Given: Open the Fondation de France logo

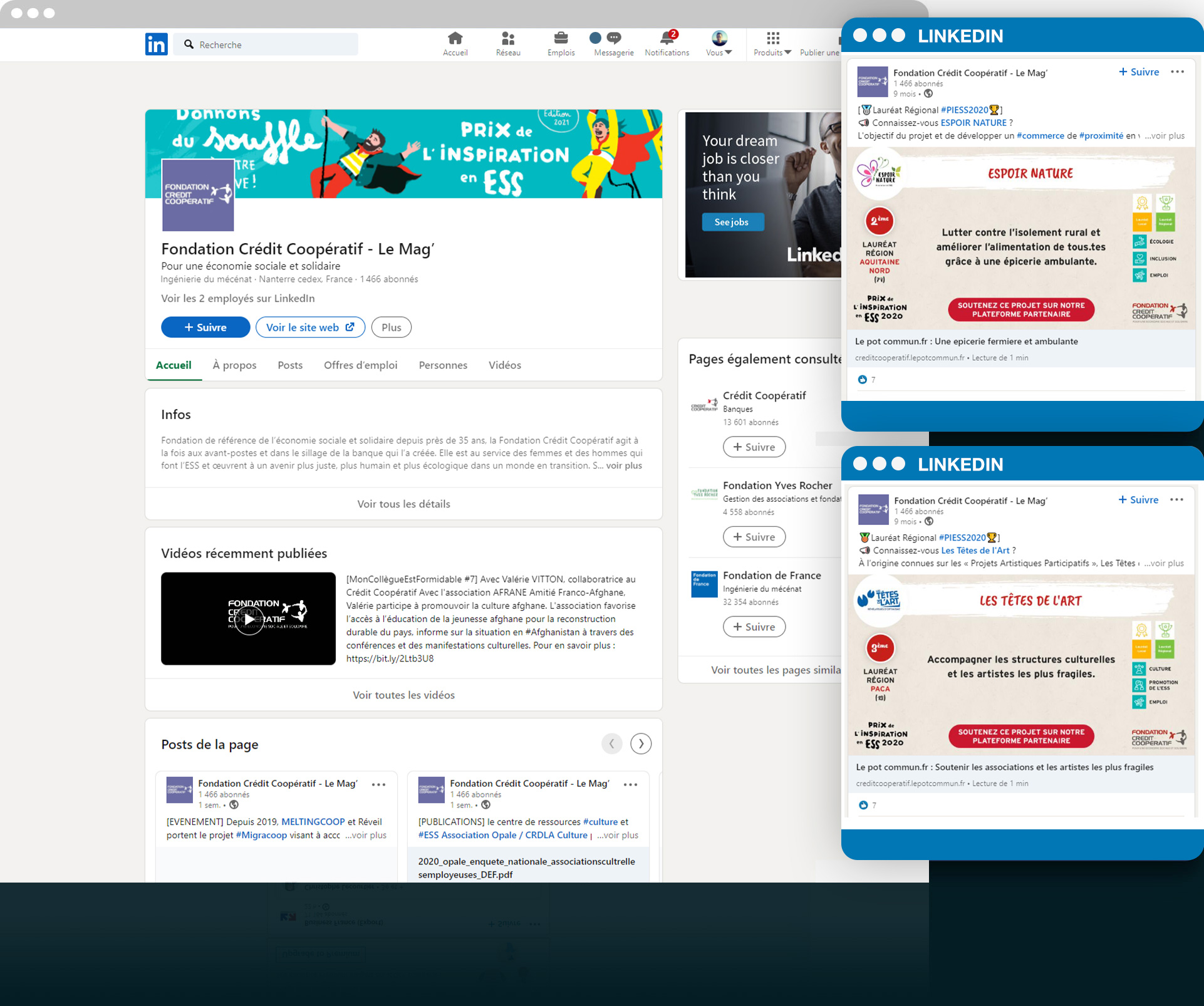Looking at the screenshot, I should (704, 584).
